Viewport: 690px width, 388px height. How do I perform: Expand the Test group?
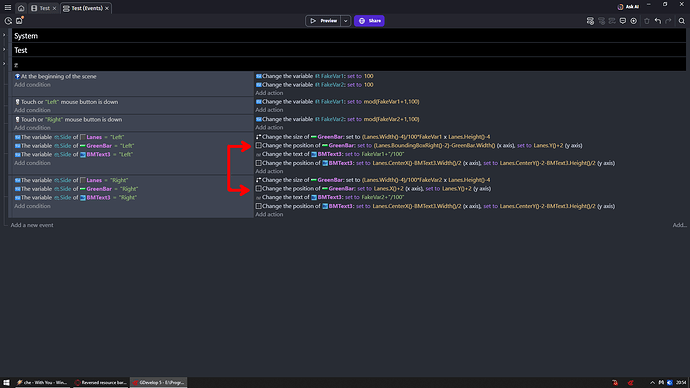tap(4, 49)
